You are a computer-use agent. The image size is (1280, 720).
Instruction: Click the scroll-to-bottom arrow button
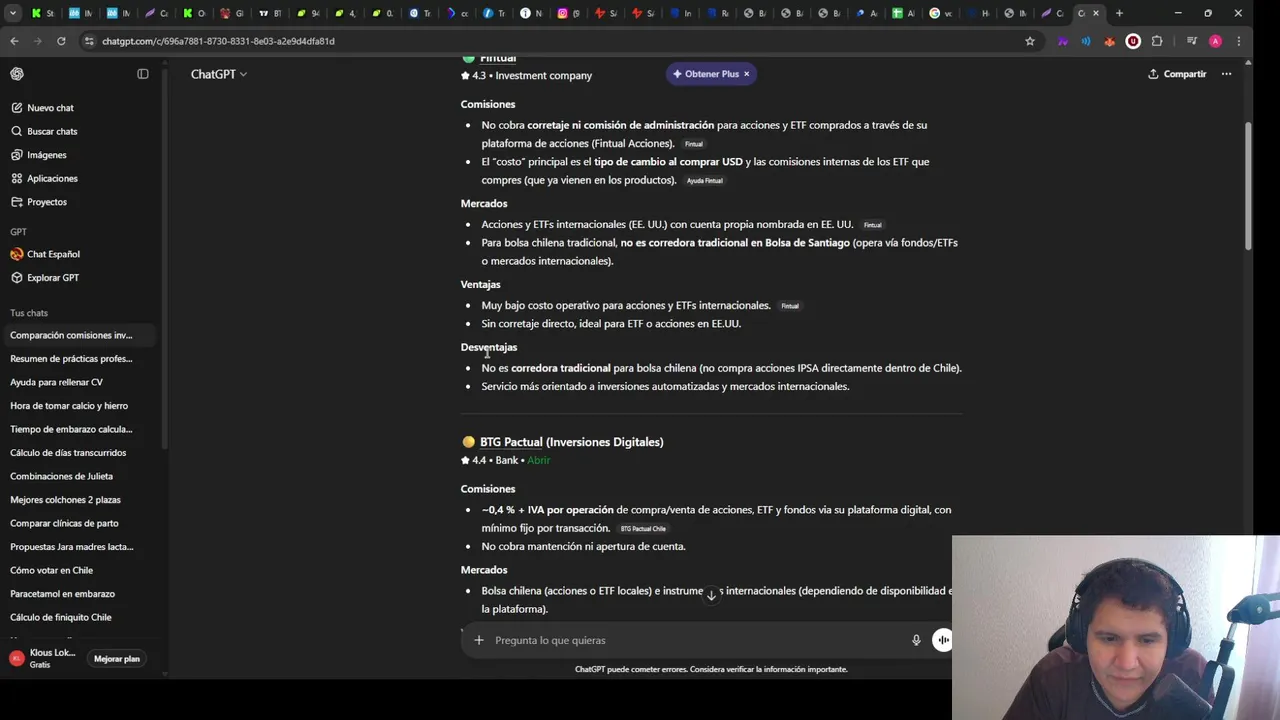click(711, 595)
